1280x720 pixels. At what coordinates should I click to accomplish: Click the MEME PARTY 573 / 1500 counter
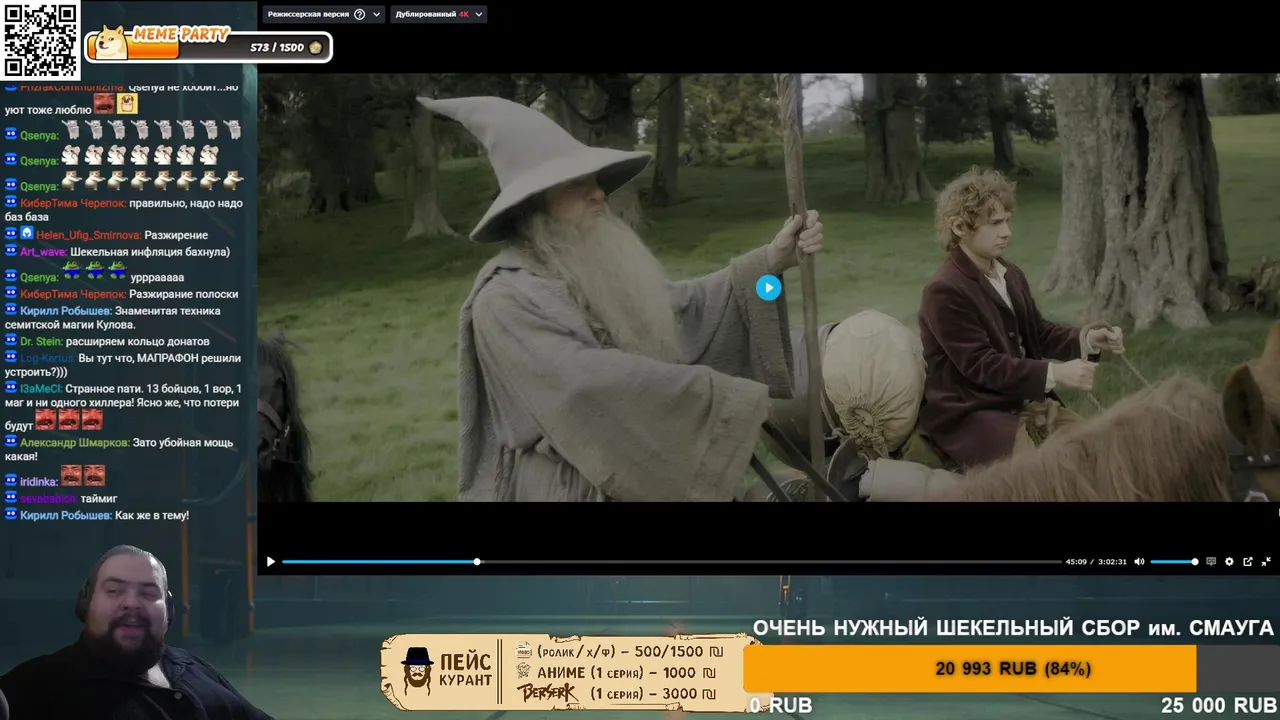pyautogui.click(x=276, y=47)
